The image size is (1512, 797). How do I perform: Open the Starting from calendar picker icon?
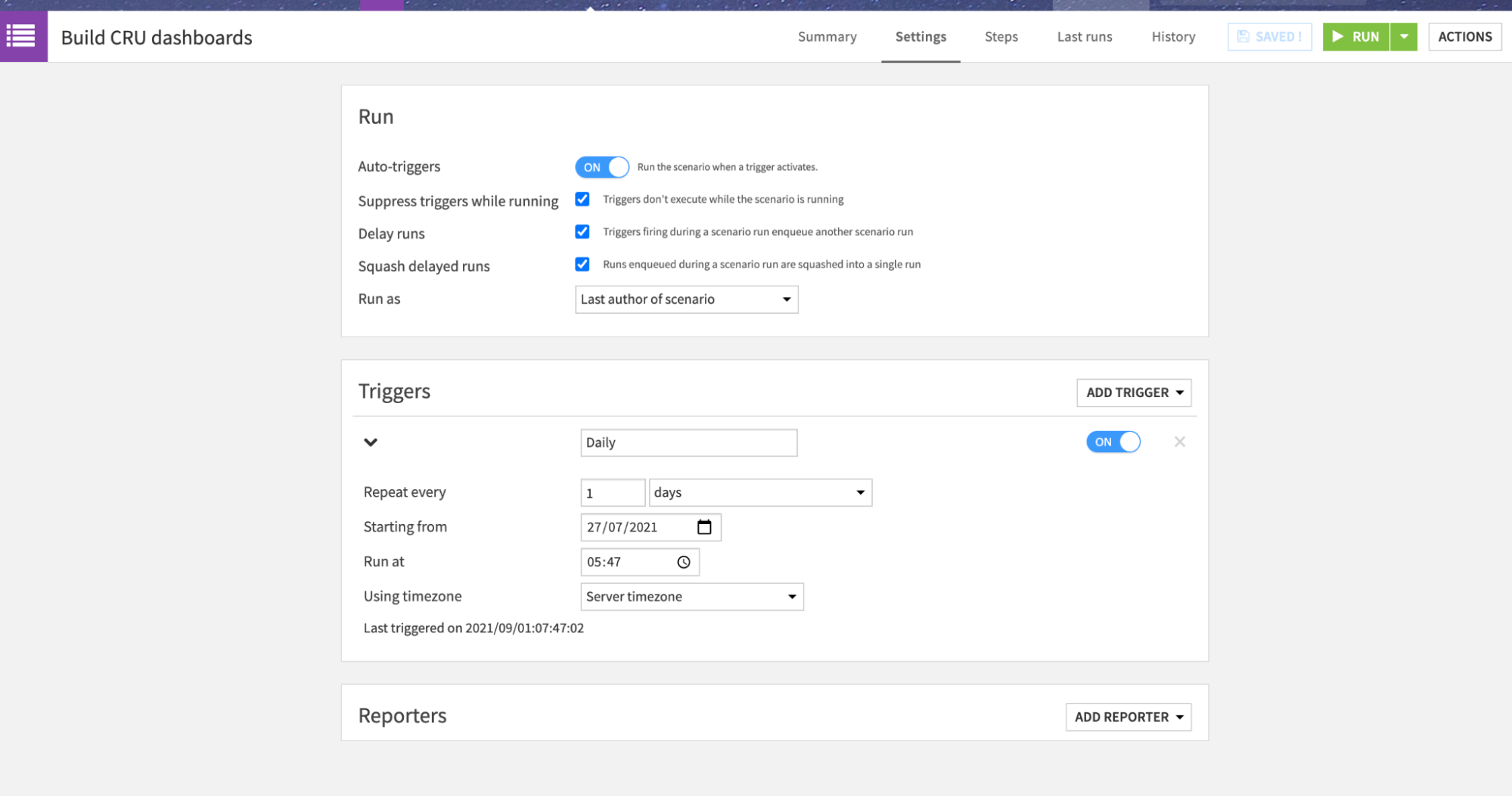point(704,527)
